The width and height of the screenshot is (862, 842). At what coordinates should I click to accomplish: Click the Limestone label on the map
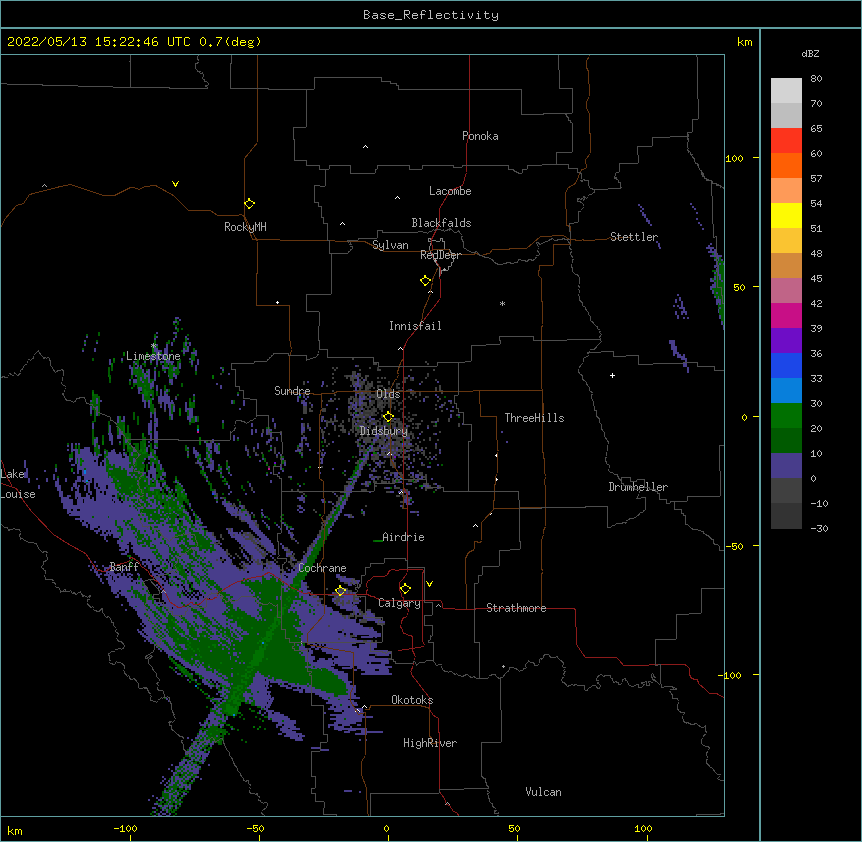click(x=153, y=356)
